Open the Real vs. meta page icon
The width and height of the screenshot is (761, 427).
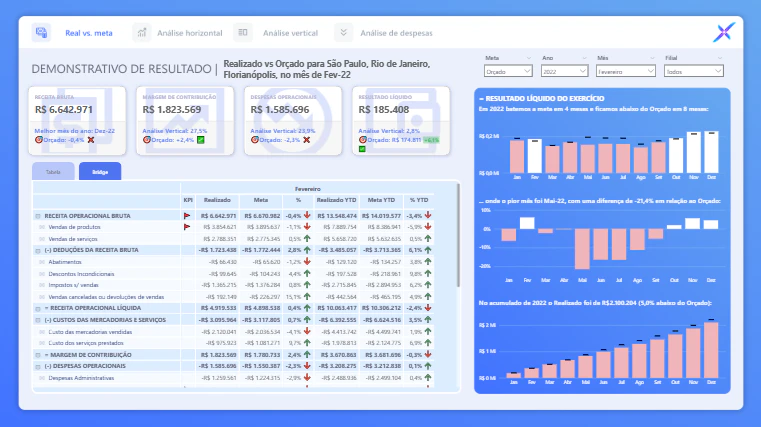[41, 33]
